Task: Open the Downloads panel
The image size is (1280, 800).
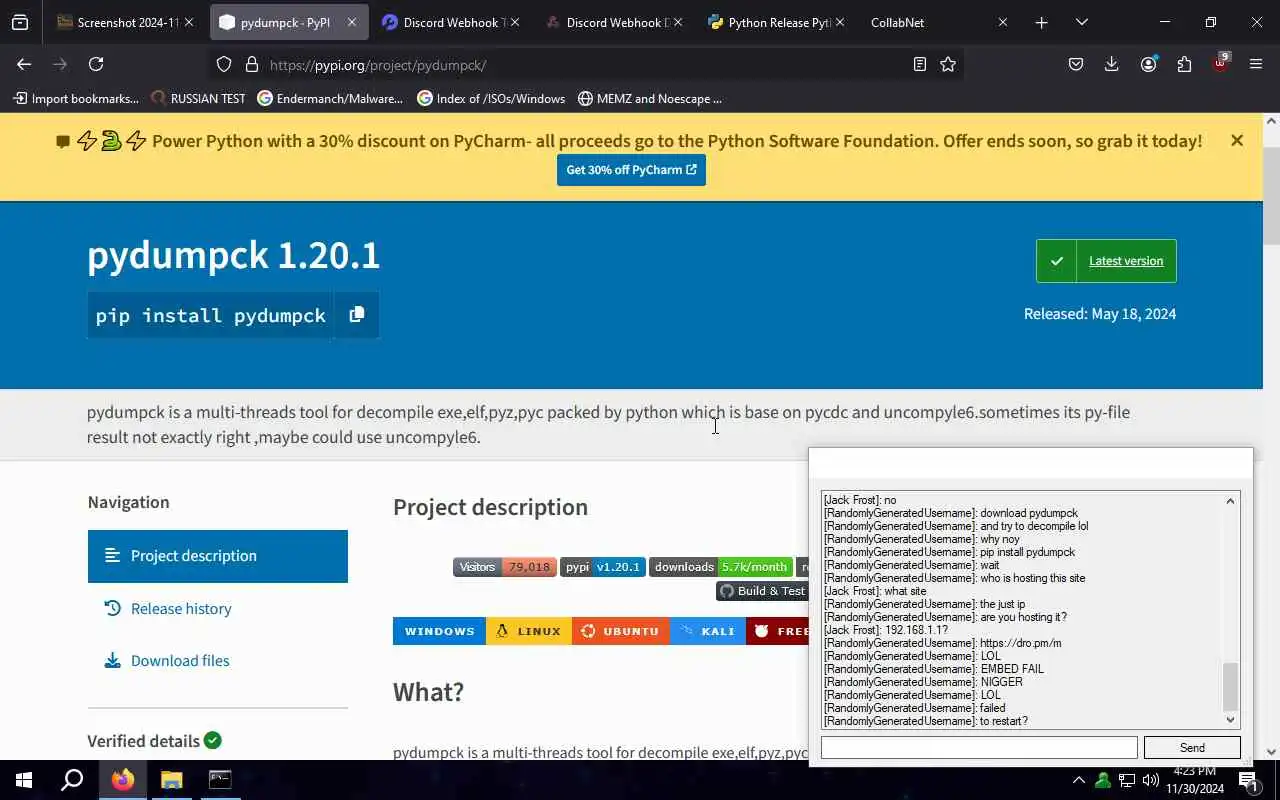Action: point(1111,64)
